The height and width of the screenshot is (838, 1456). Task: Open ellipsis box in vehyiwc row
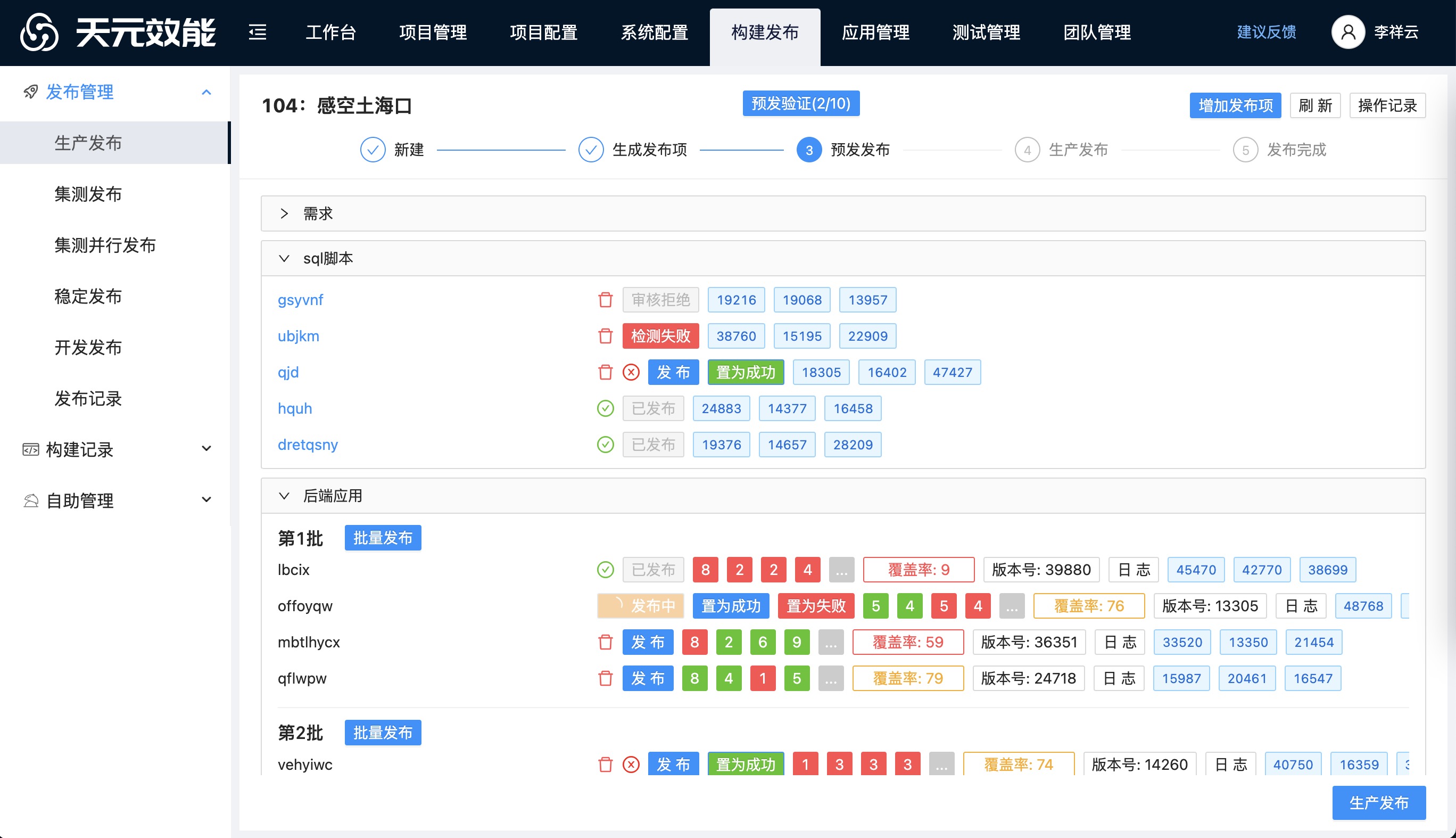[941, 765]
